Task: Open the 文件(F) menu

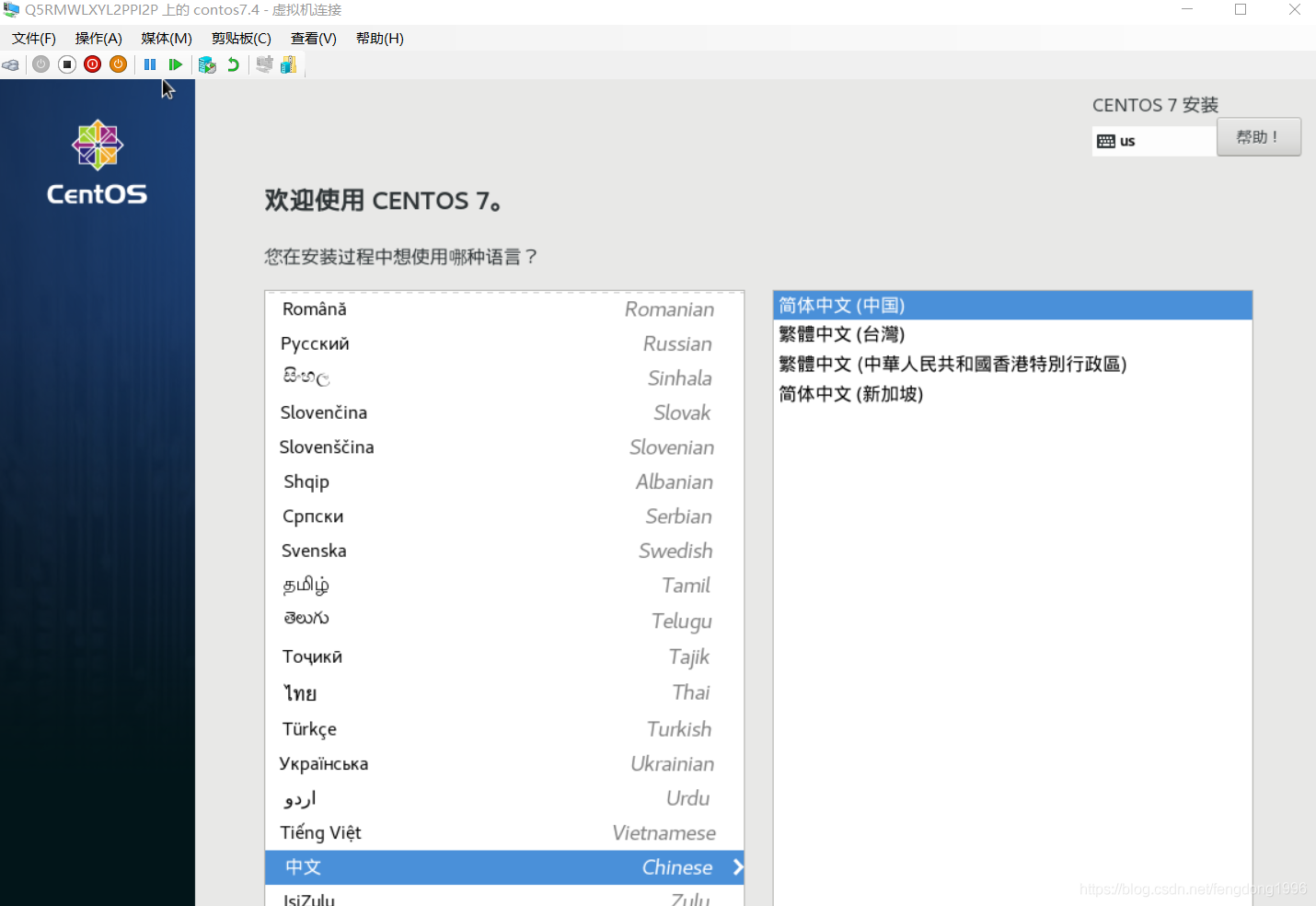Action: pos(34,39)
